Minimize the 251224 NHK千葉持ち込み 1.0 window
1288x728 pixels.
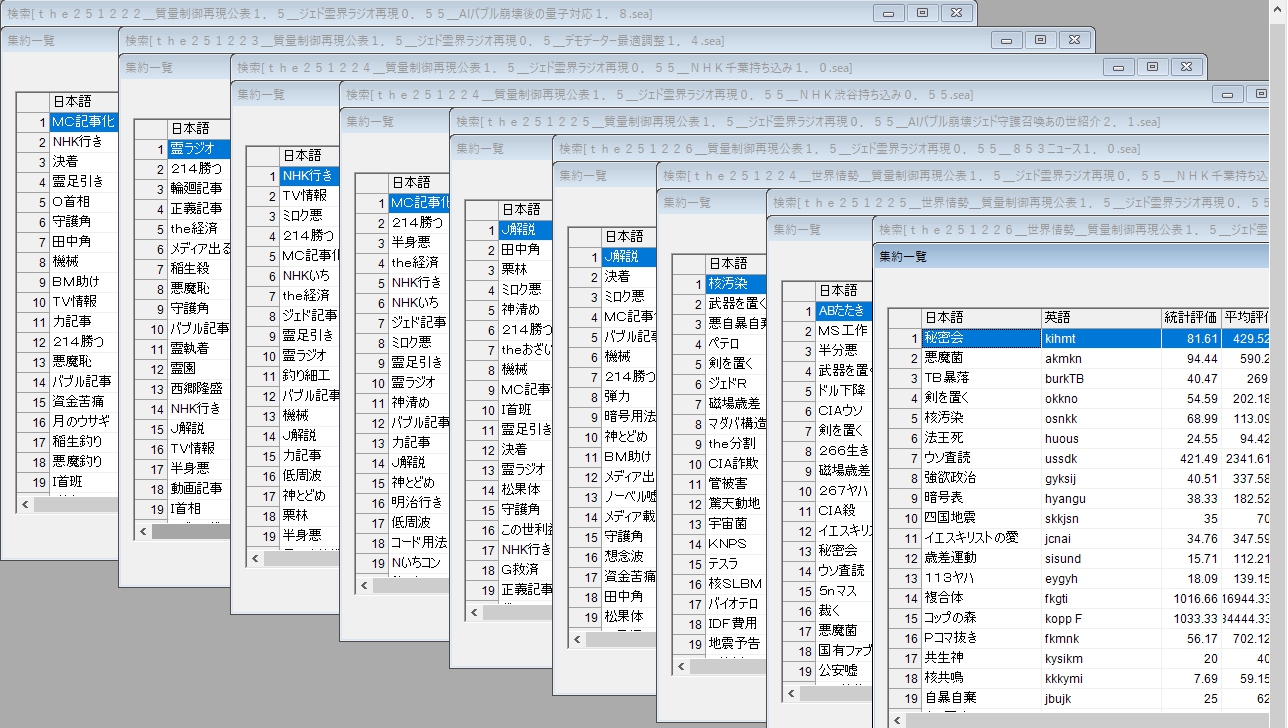click(x=1117, y=67)
